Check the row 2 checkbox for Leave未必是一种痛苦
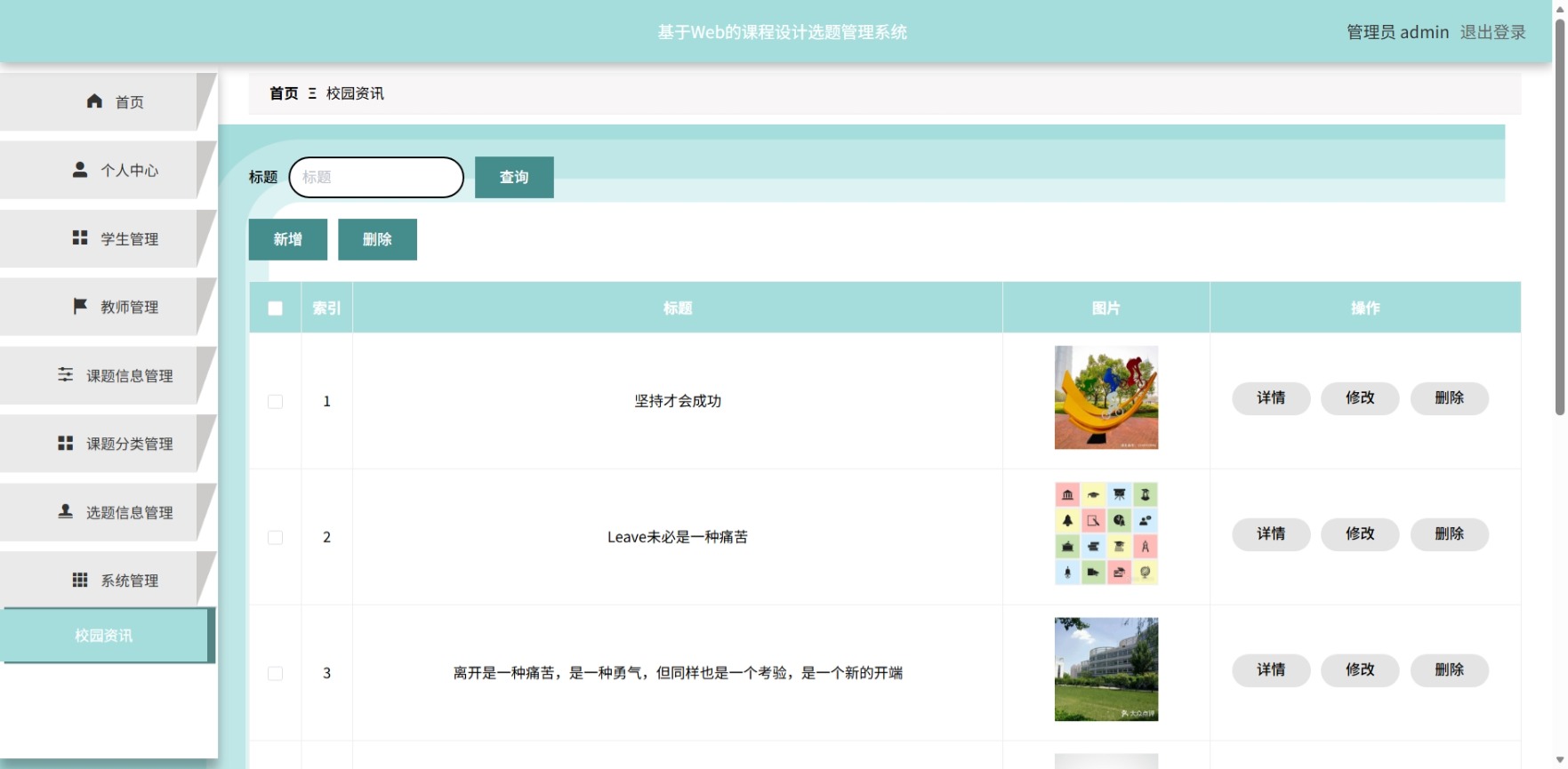Screen dimensions: 1568x769 [x=276, y=538]
